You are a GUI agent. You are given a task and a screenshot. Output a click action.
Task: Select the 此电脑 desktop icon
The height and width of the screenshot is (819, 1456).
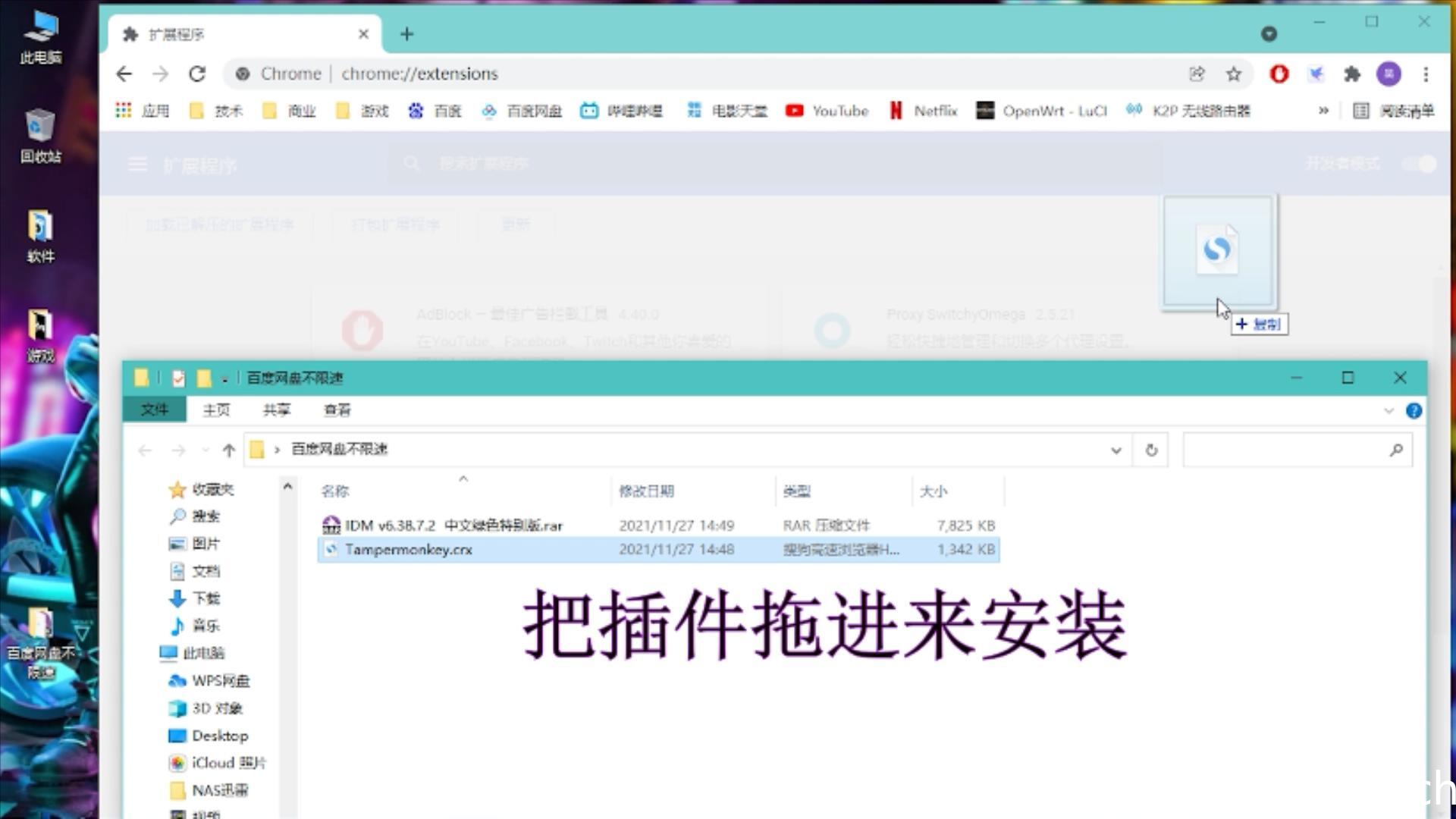click(x=41, y=36)
